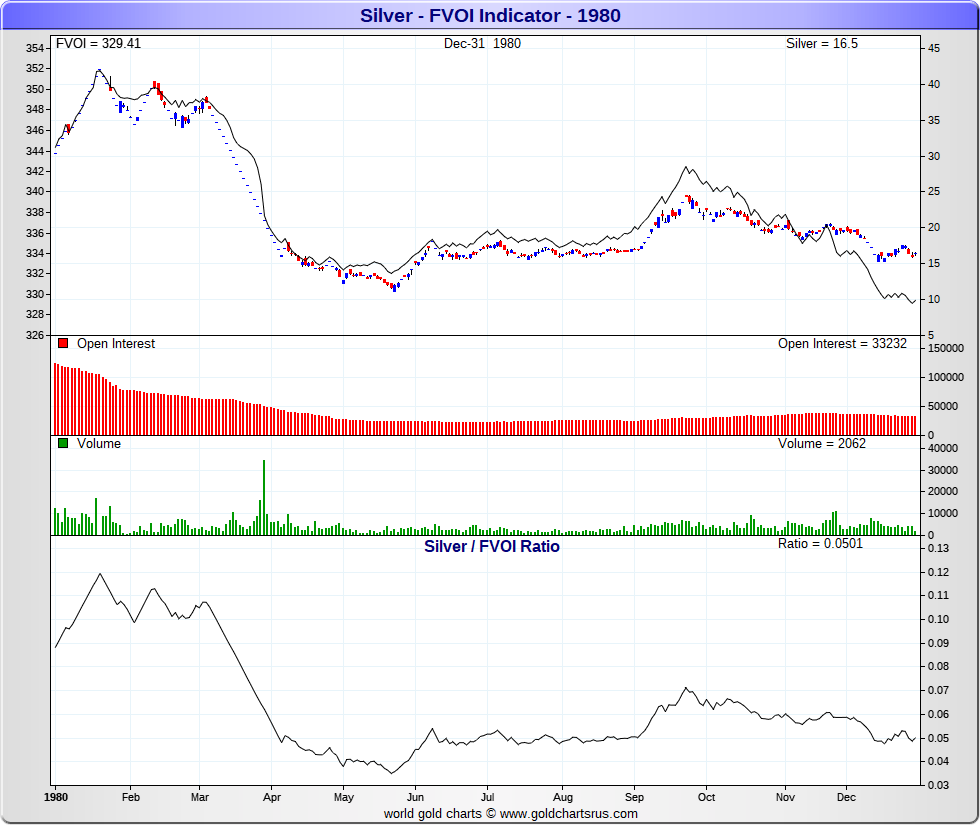Click the green Volume legend square
This screenshot has width=980, height=825.
click(63, 444)
